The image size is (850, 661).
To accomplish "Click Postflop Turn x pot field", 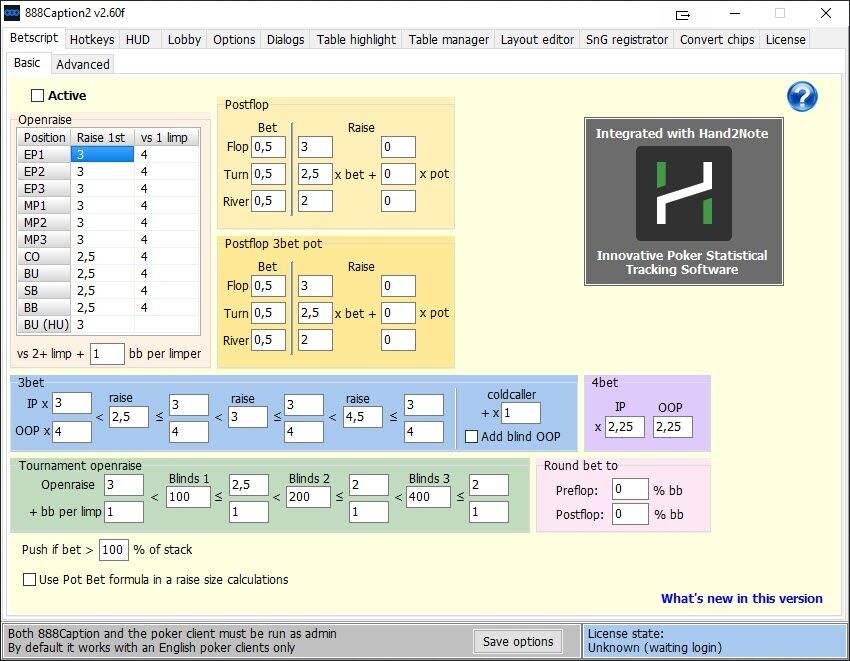I will [x=398, y=174].
